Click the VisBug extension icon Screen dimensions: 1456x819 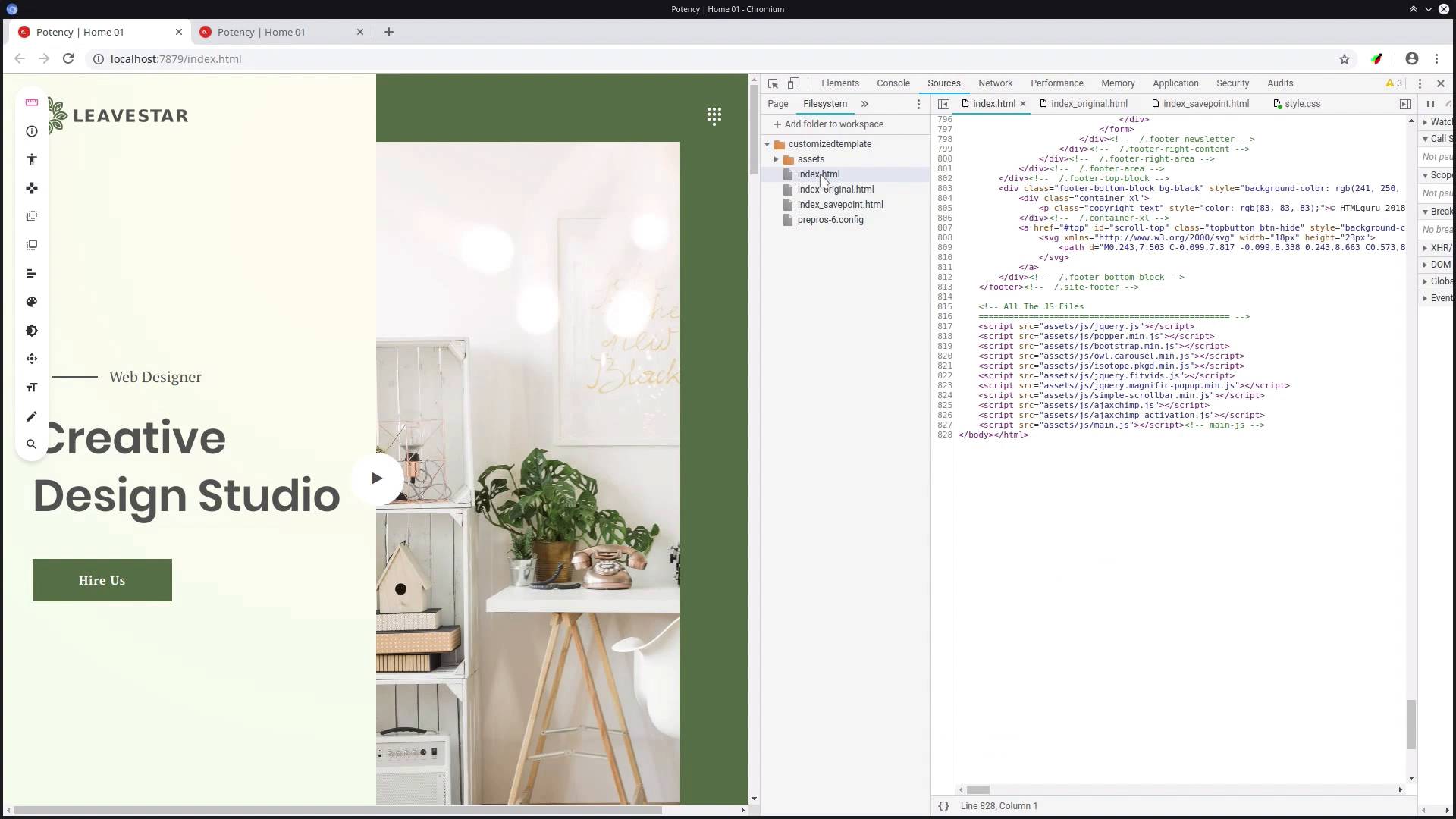pos(1377,58)
